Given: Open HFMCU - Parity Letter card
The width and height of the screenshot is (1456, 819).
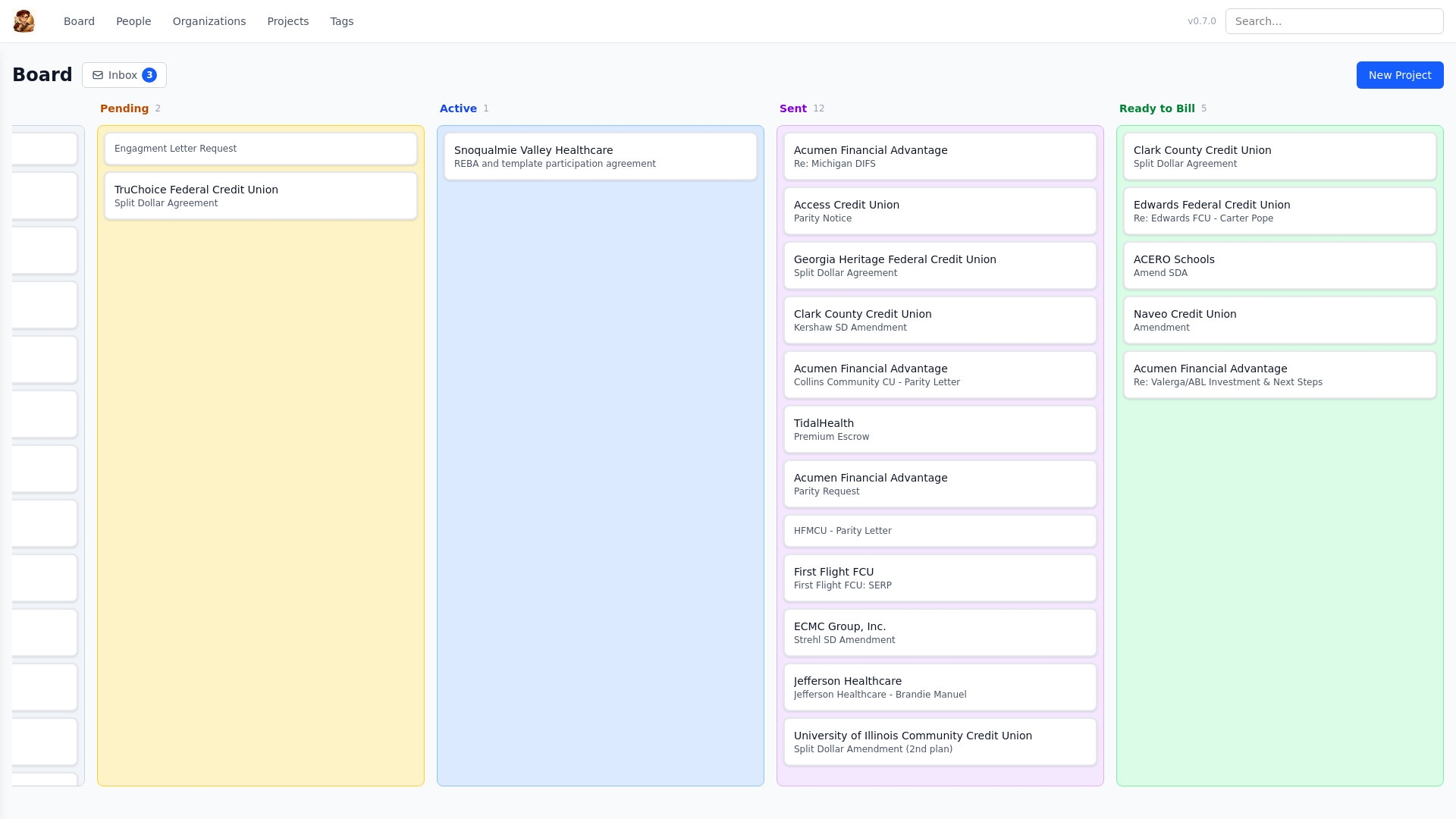Looking at the screenshot, I should (940, 531).
